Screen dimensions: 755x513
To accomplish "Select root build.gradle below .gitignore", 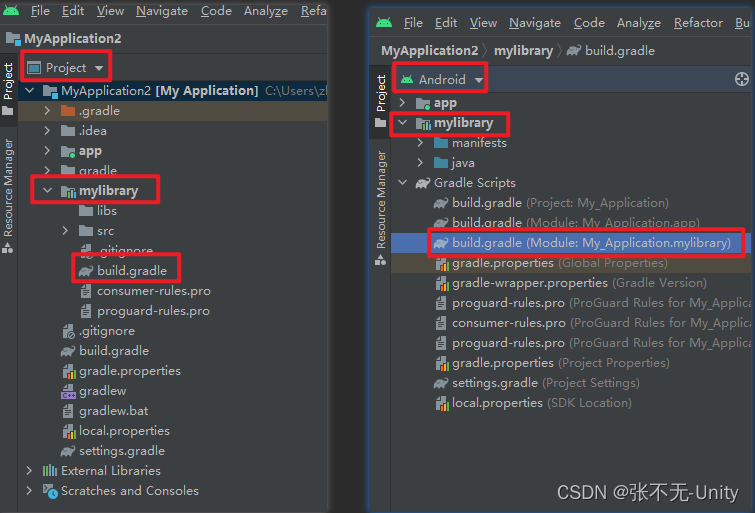I will point(105,351).
